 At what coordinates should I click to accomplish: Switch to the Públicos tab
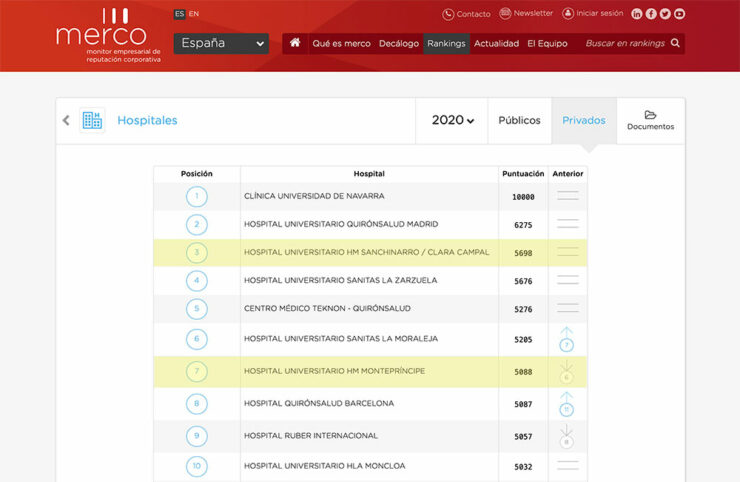click(520, 120)
